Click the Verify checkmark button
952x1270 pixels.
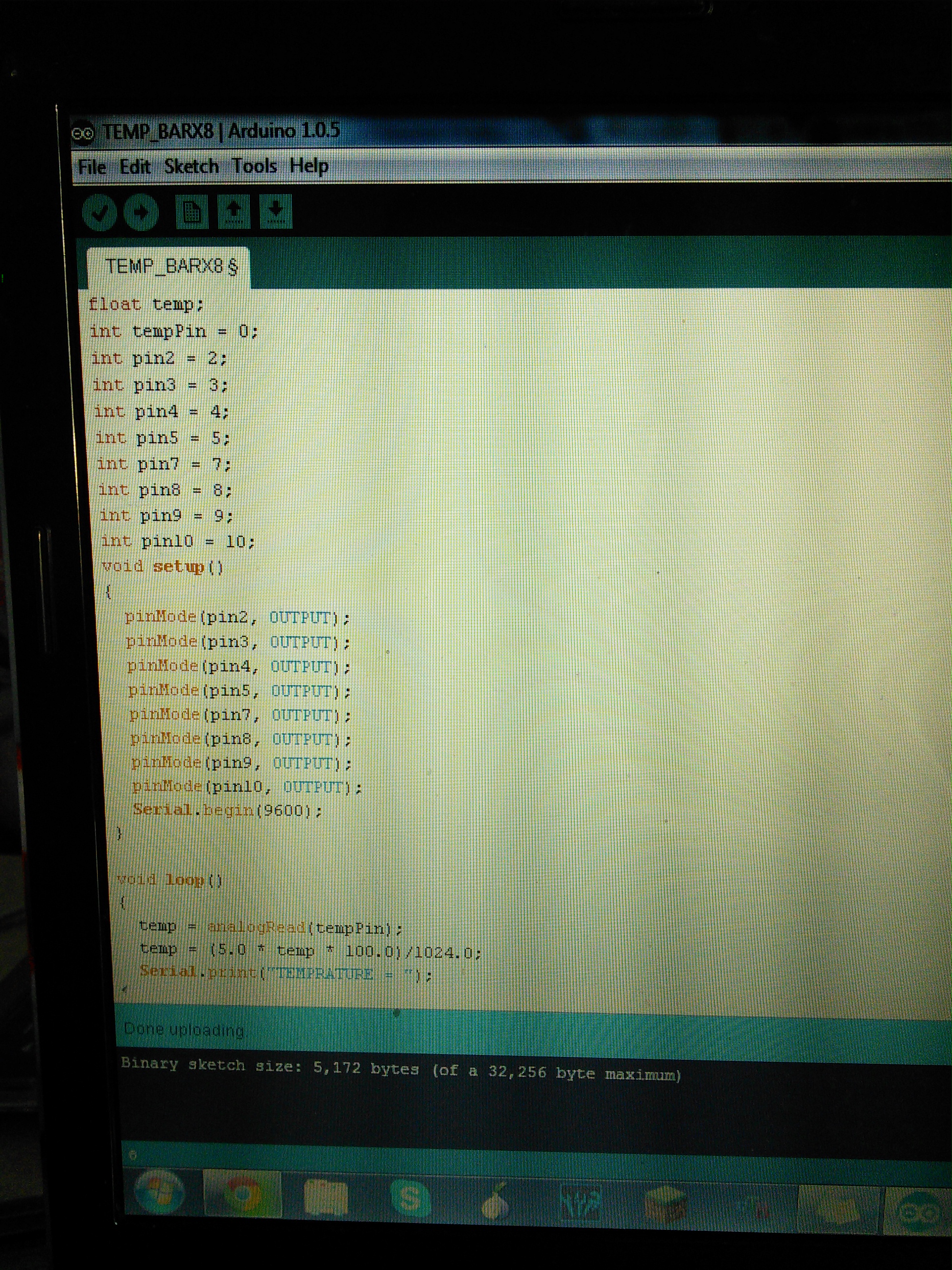pyautogui.click(x=100, y=213)
